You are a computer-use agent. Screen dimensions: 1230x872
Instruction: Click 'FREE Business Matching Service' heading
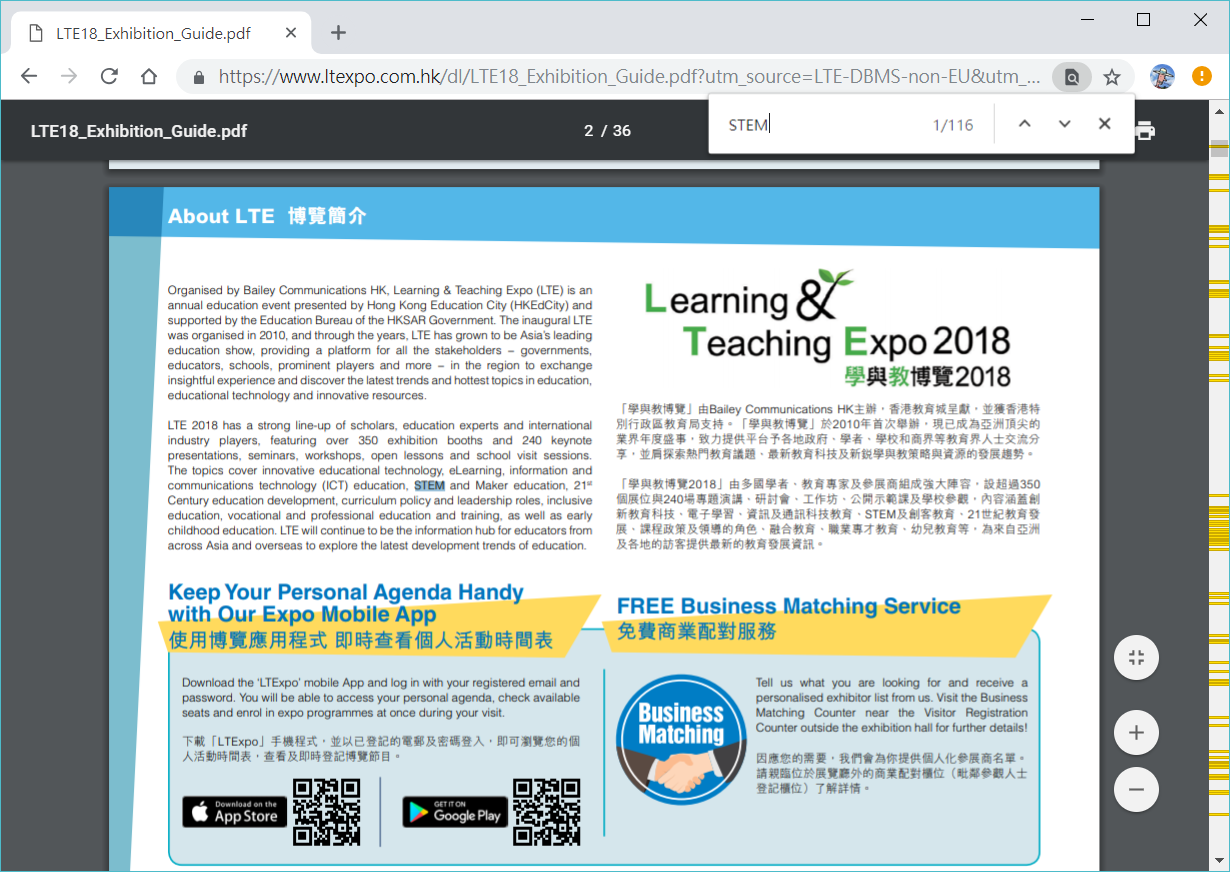[789, 607]
